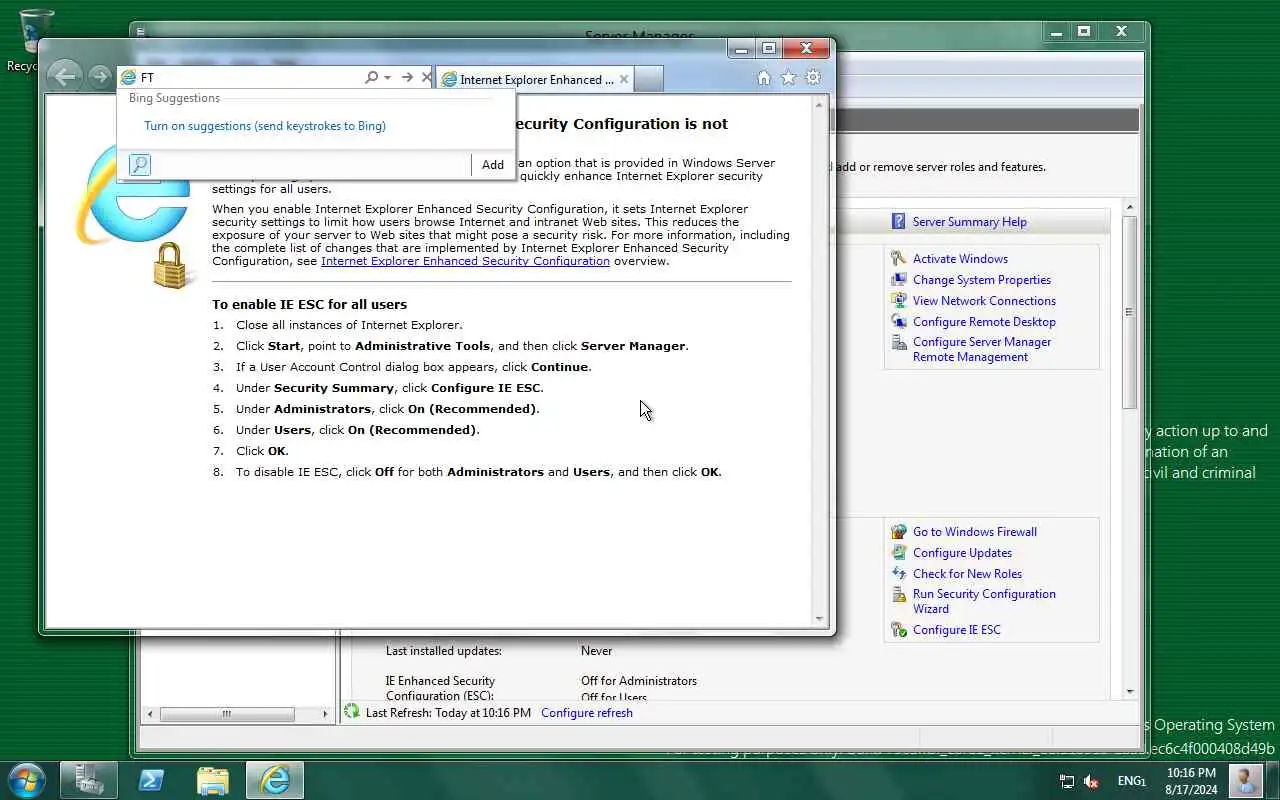Click Change System Properties in Server Manager
Image resolution: width=1280 pixels, height=800 pixels.
[x=981, y=280]
